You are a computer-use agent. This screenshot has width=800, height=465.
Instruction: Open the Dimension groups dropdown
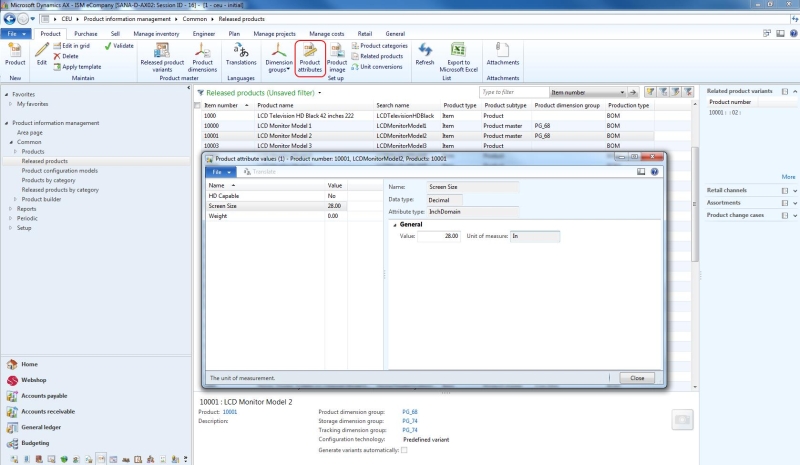pyautogui.click(x=279, y=58)
